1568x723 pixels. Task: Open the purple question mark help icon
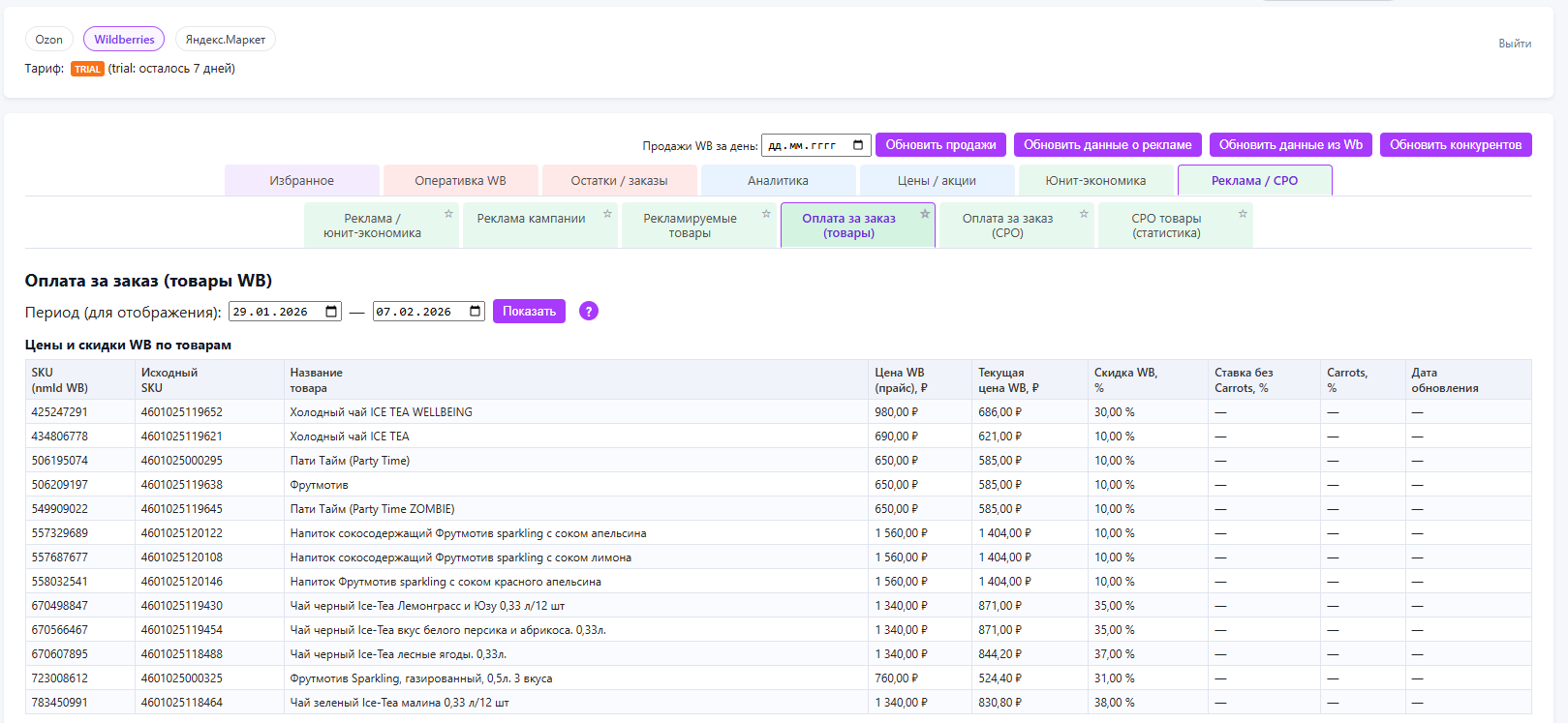(x=589, y=311)
